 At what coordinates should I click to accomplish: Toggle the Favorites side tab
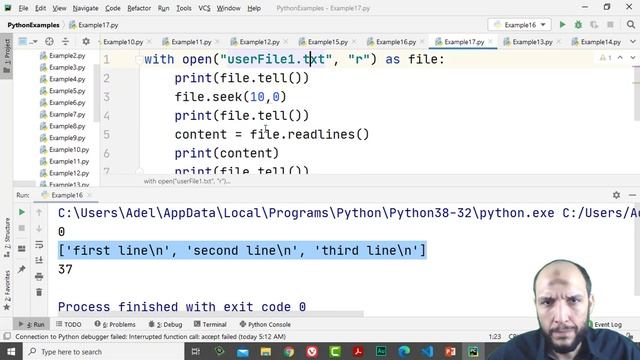pos(7,290)
